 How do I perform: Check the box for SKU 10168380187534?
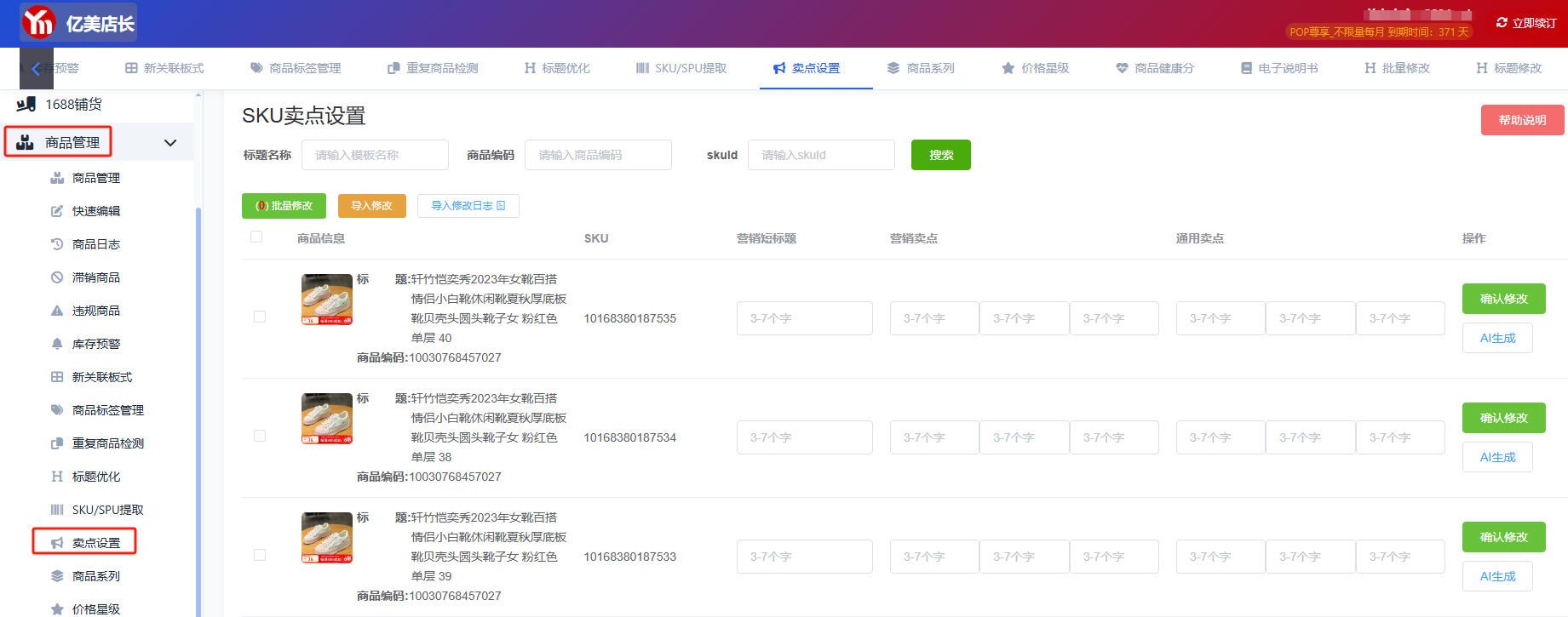260,436
